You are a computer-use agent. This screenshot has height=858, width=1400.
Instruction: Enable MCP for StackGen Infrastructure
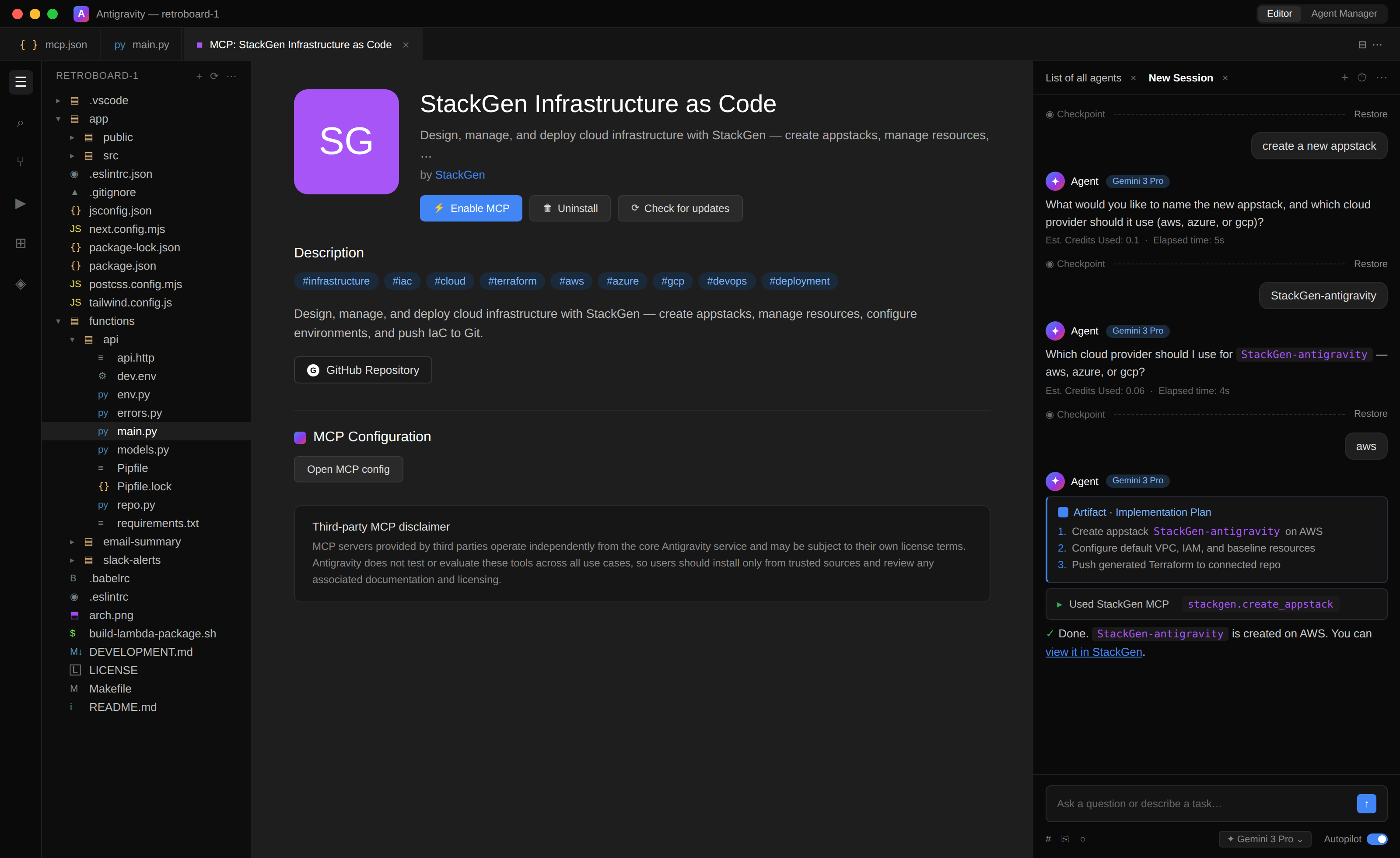pyautogui.click(x=470, y=208)
